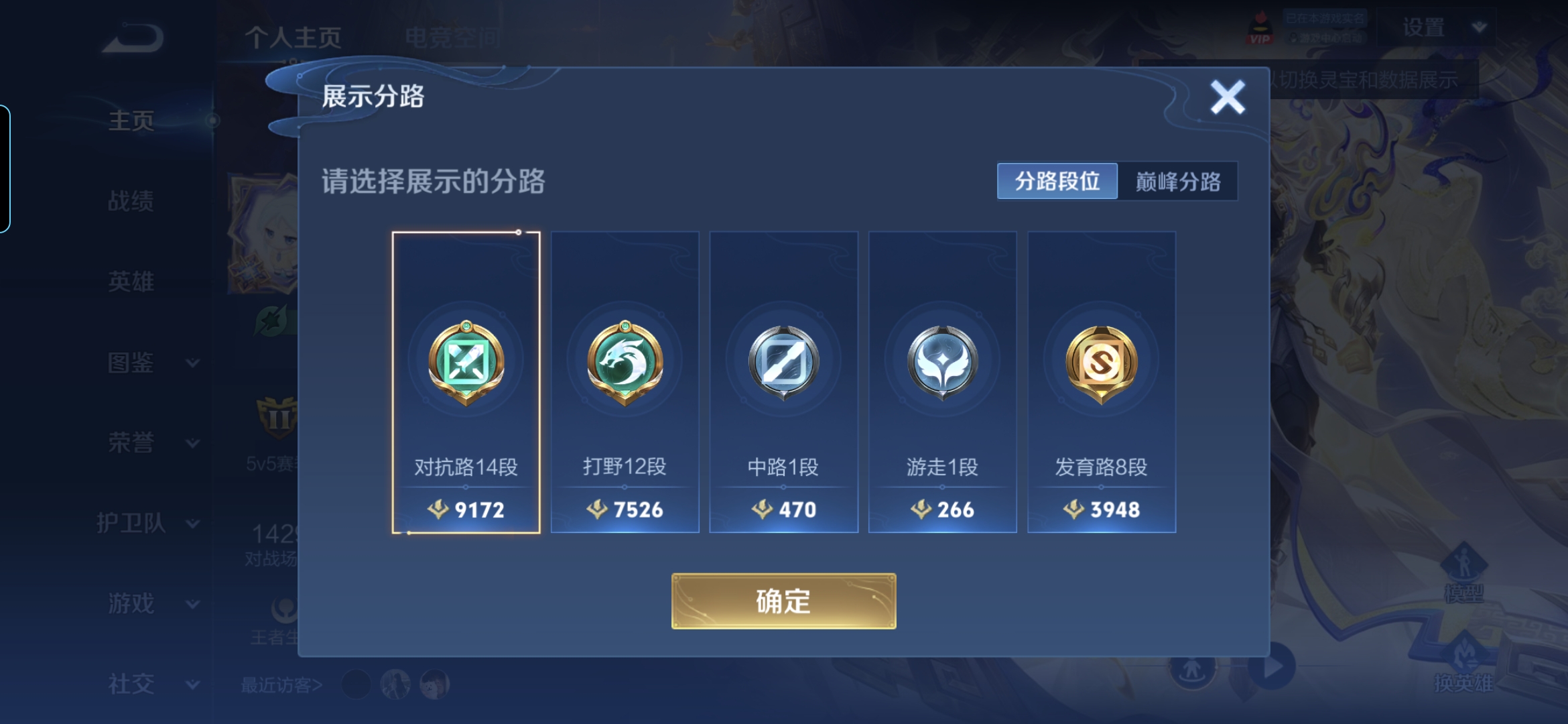Switch to 分路段位 toggle option
The image size is (1568, 724).
1057,181
